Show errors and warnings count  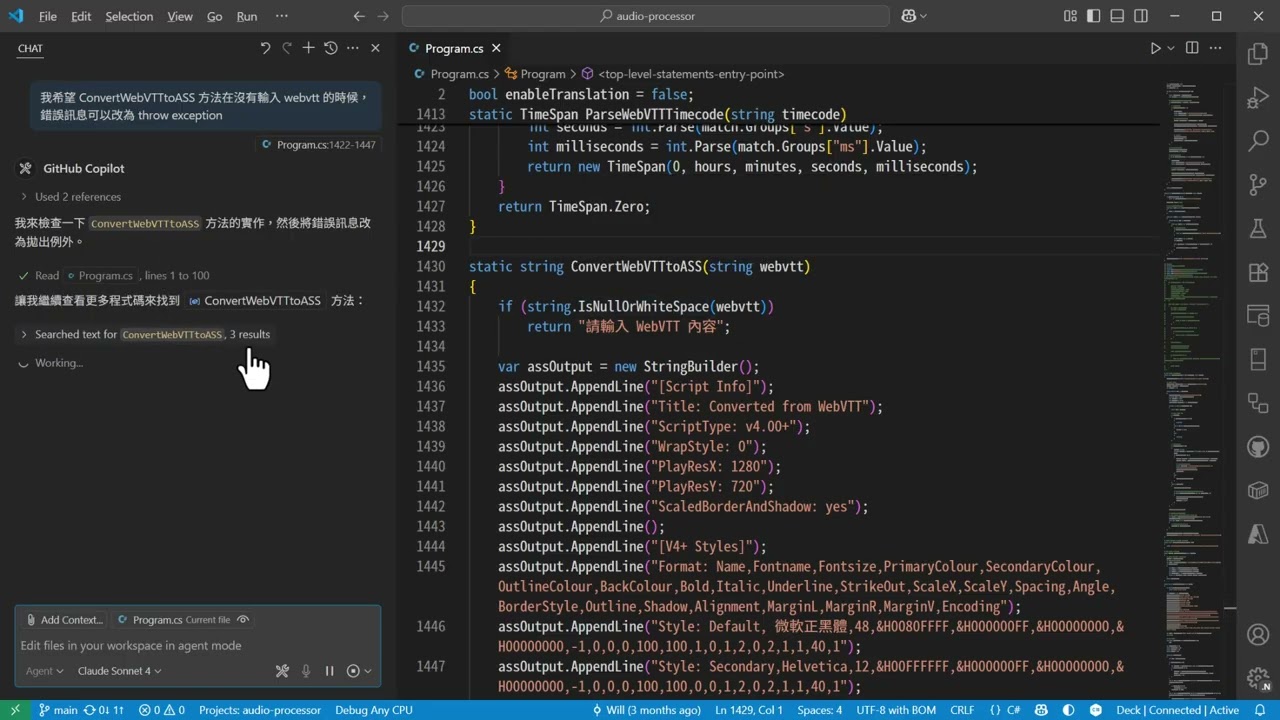162,710
